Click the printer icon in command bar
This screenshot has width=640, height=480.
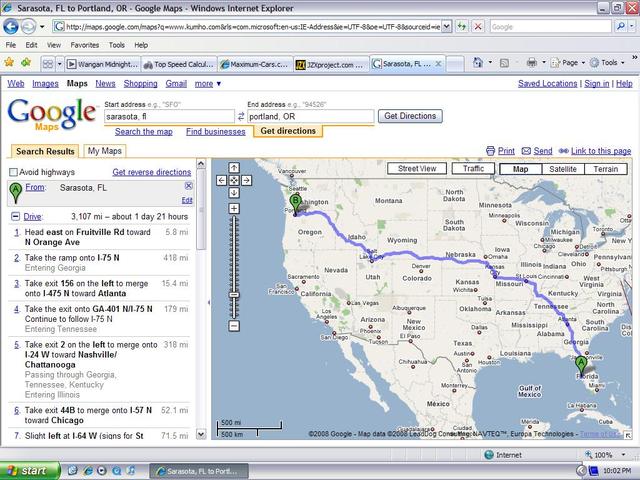[531, 63]
